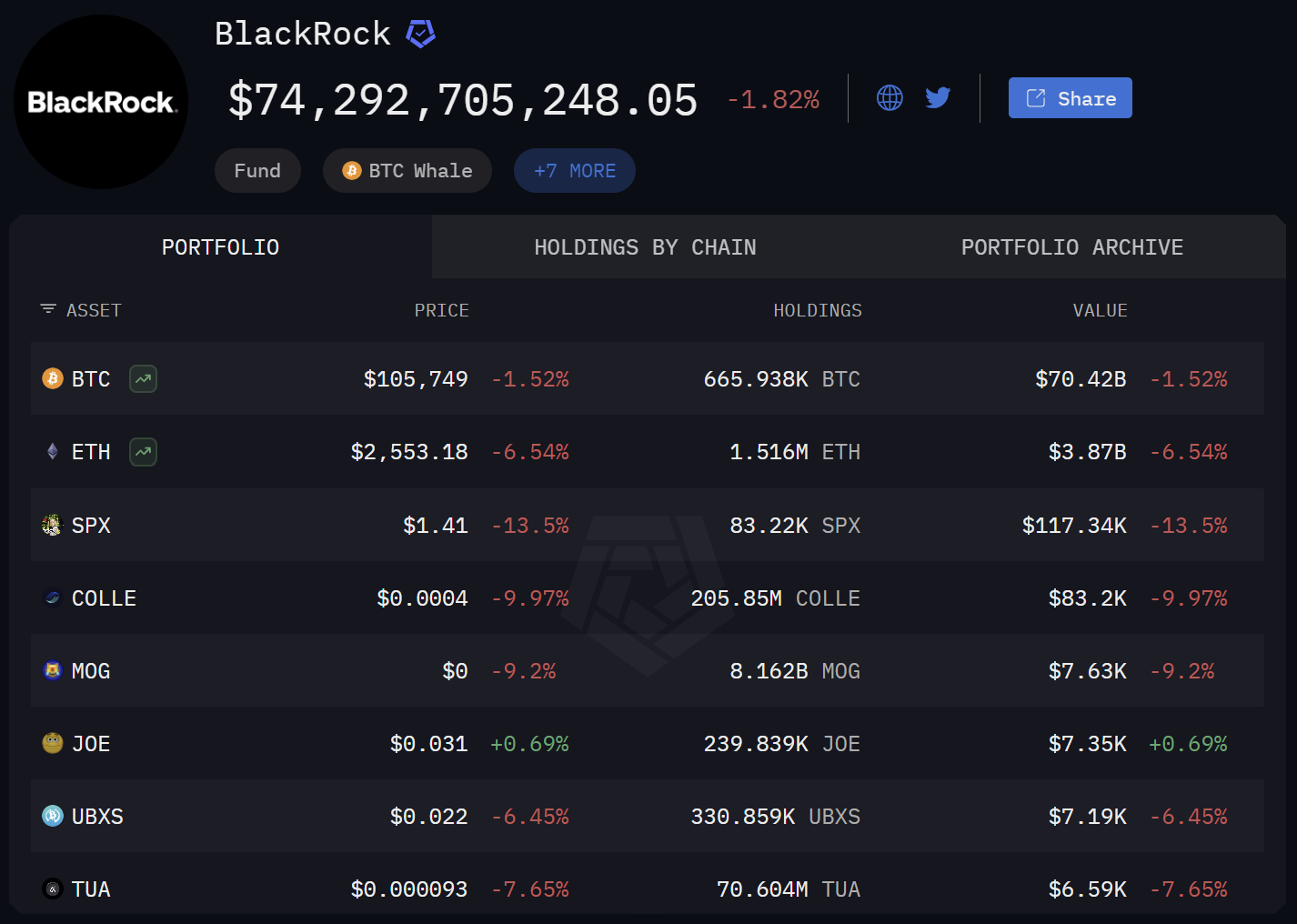Click the JOE token icon
The width and height of the screenshot is (1297, 924).
click(53, 743)
